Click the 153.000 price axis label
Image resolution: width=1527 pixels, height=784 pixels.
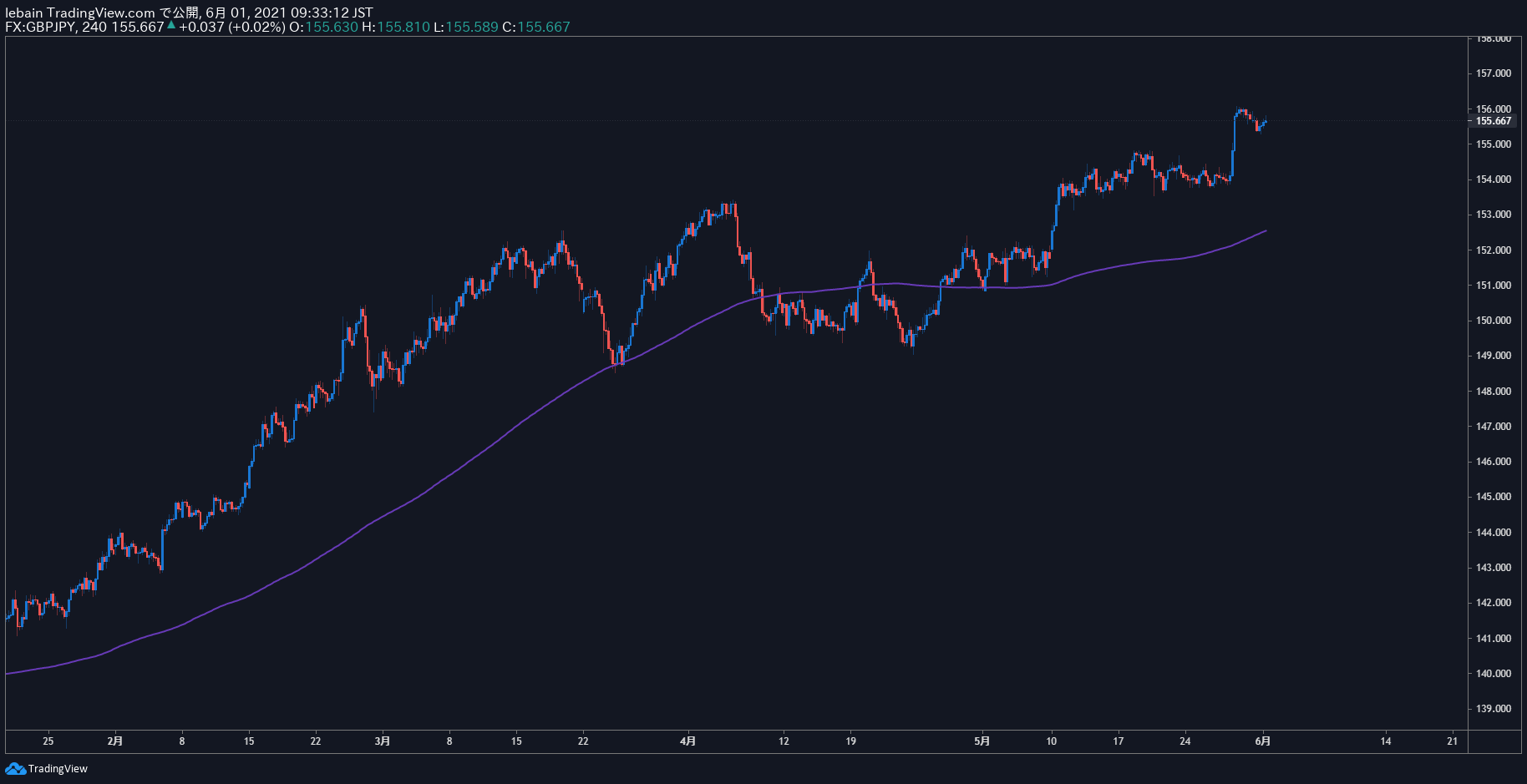coord(1494,215)
